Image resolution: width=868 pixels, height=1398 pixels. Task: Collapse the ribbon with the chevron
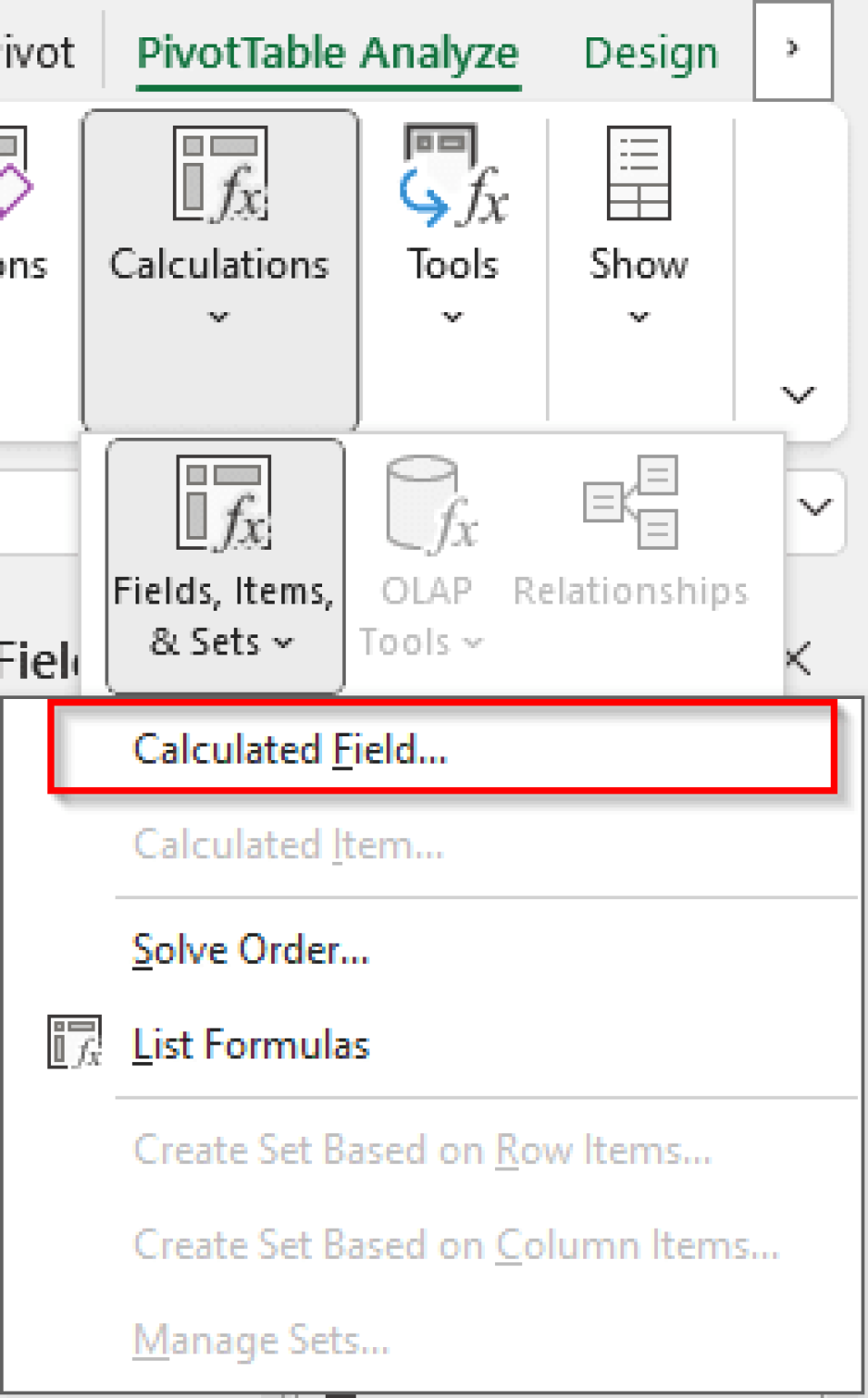point(798,395)
